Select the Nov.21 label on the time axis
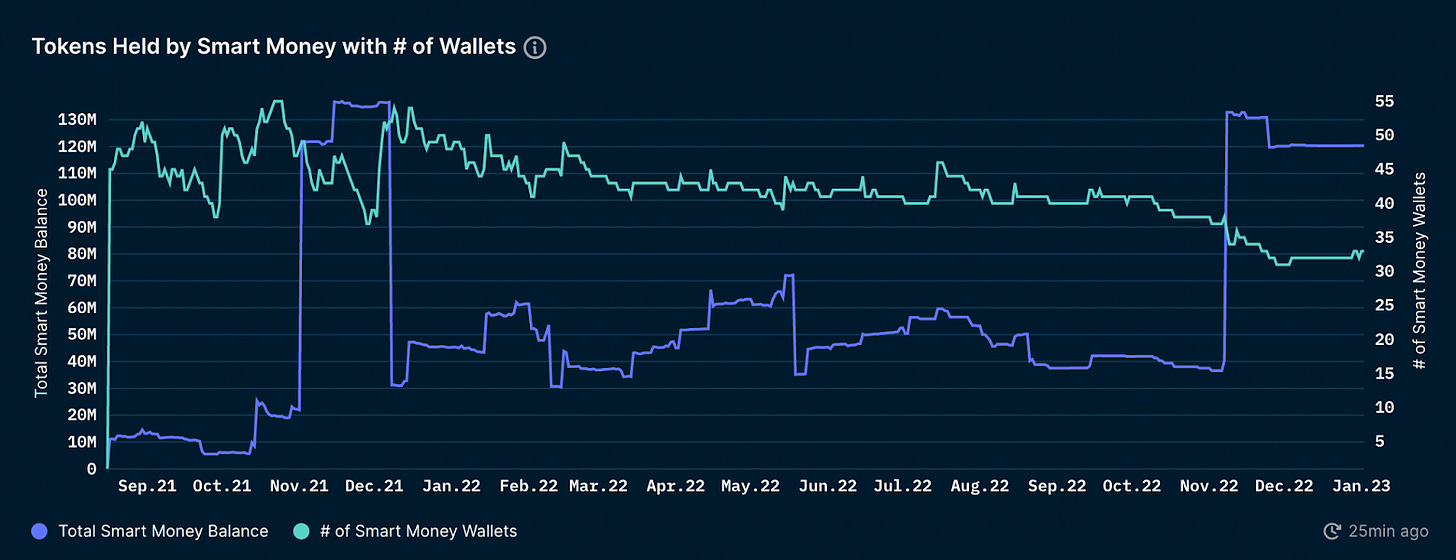Viewport: 1456px width, 560px height. [299, 487]
